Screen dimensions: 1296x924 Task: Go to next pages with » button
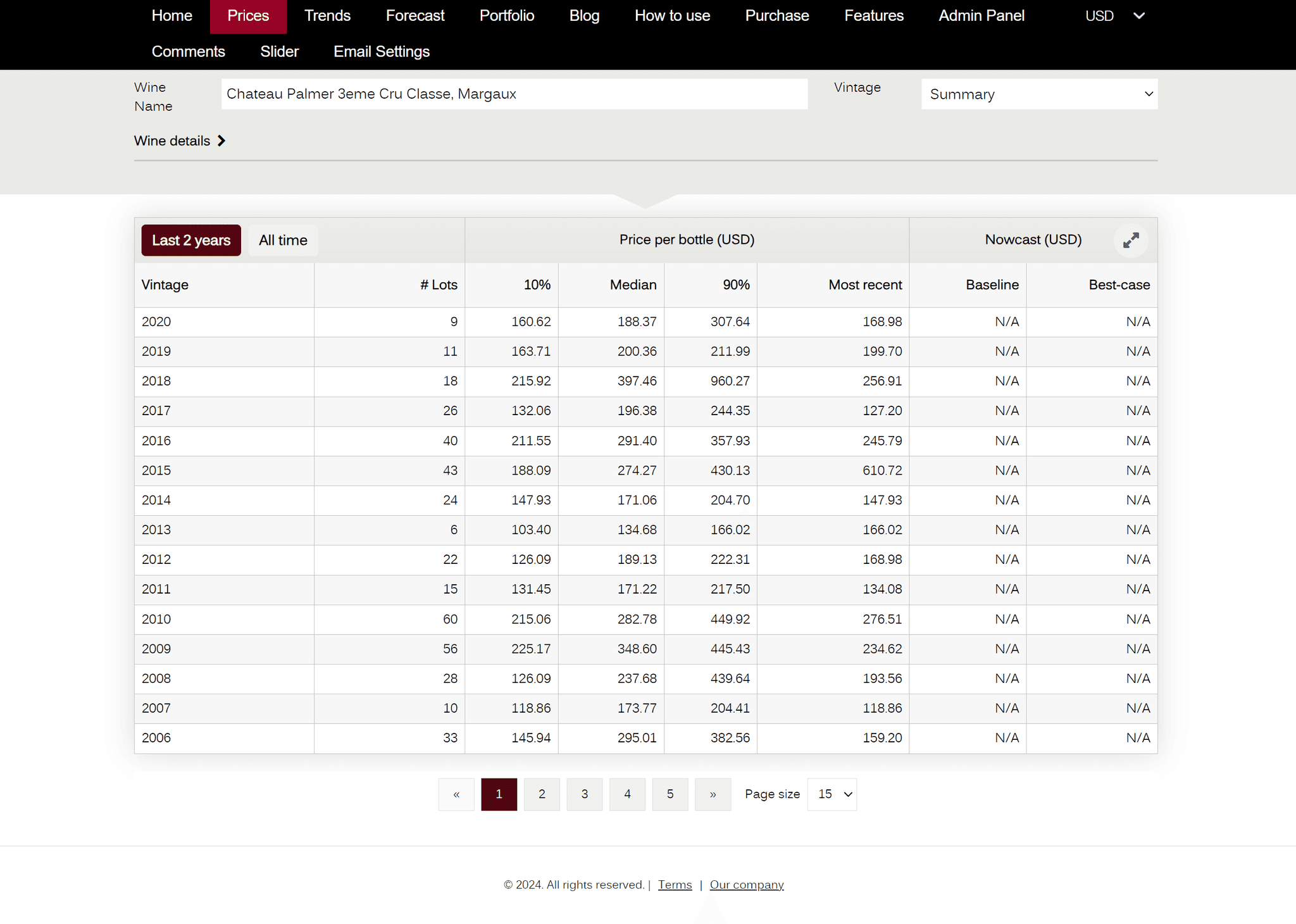pyautogui.click(x=713, y=794)
